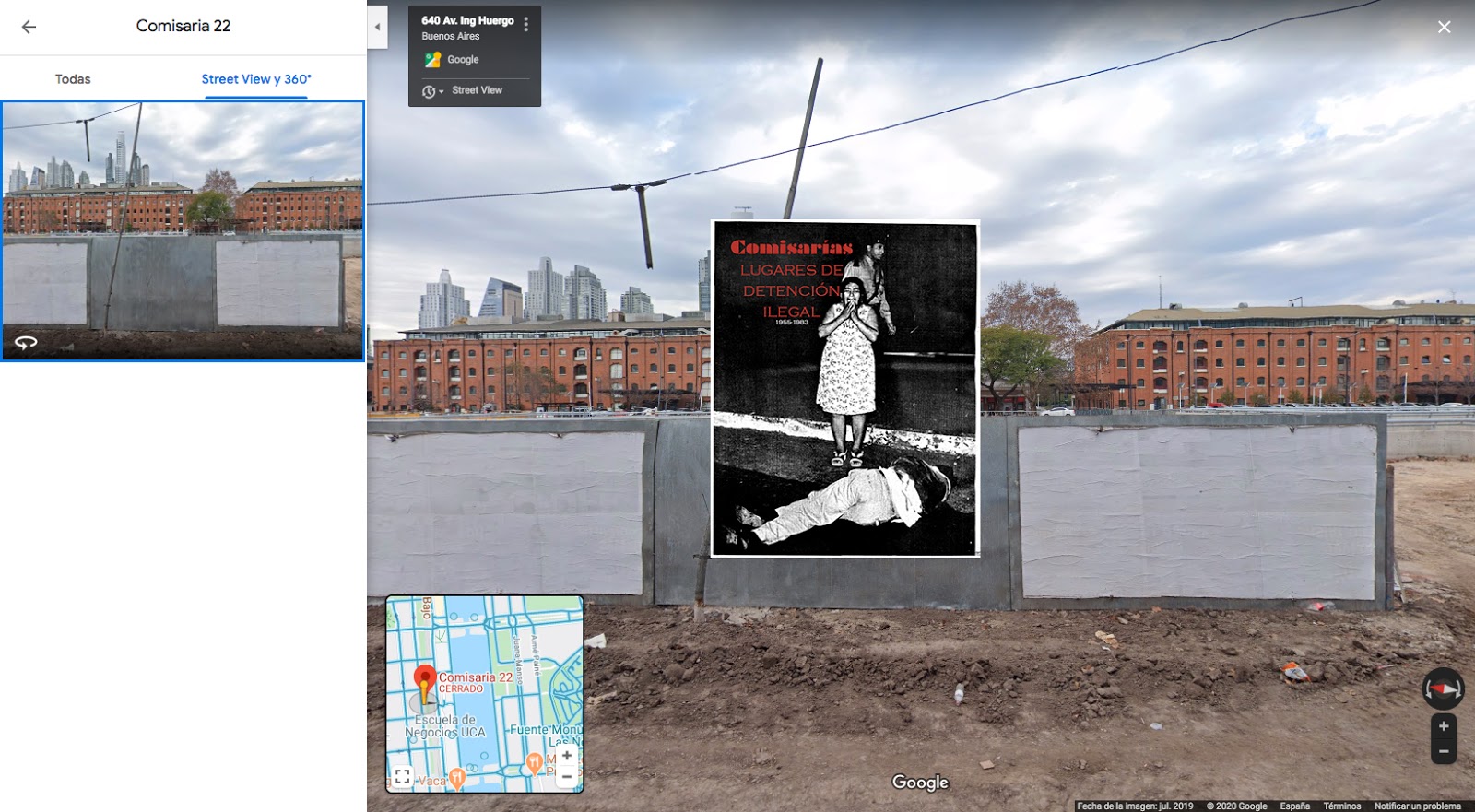Screen dimensions: 1475x812
Task: Open the Términos link
Action: pos(1342,806)
